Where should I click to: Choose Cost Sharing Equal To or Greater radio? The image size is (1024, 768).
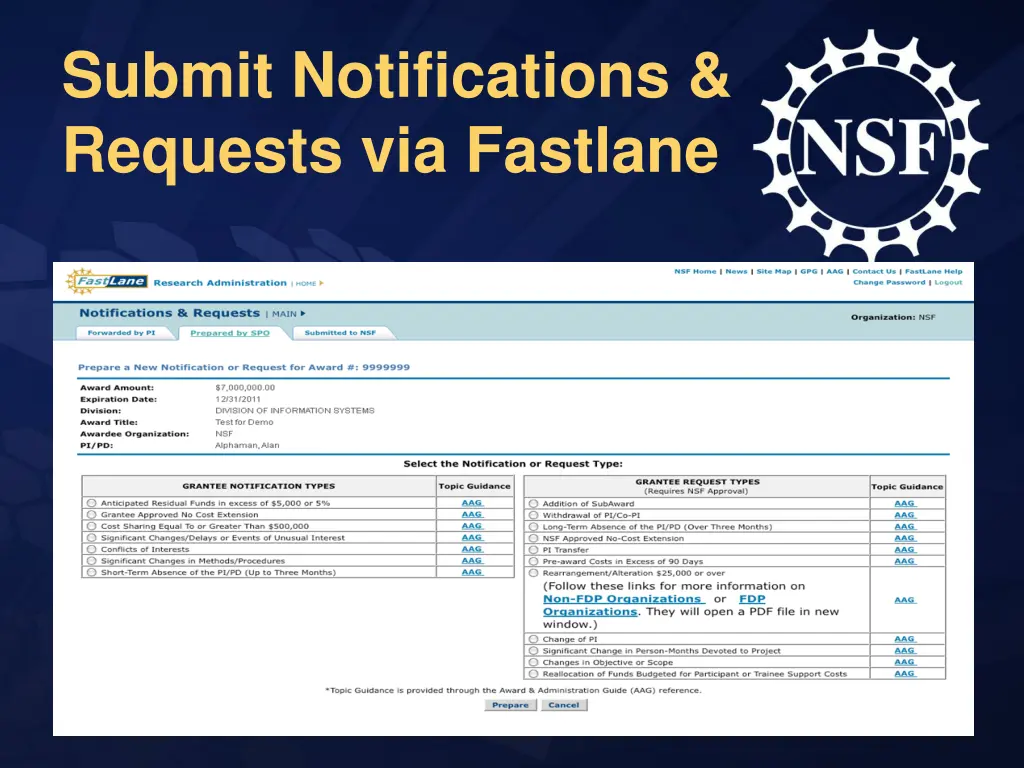coord(91,526)
